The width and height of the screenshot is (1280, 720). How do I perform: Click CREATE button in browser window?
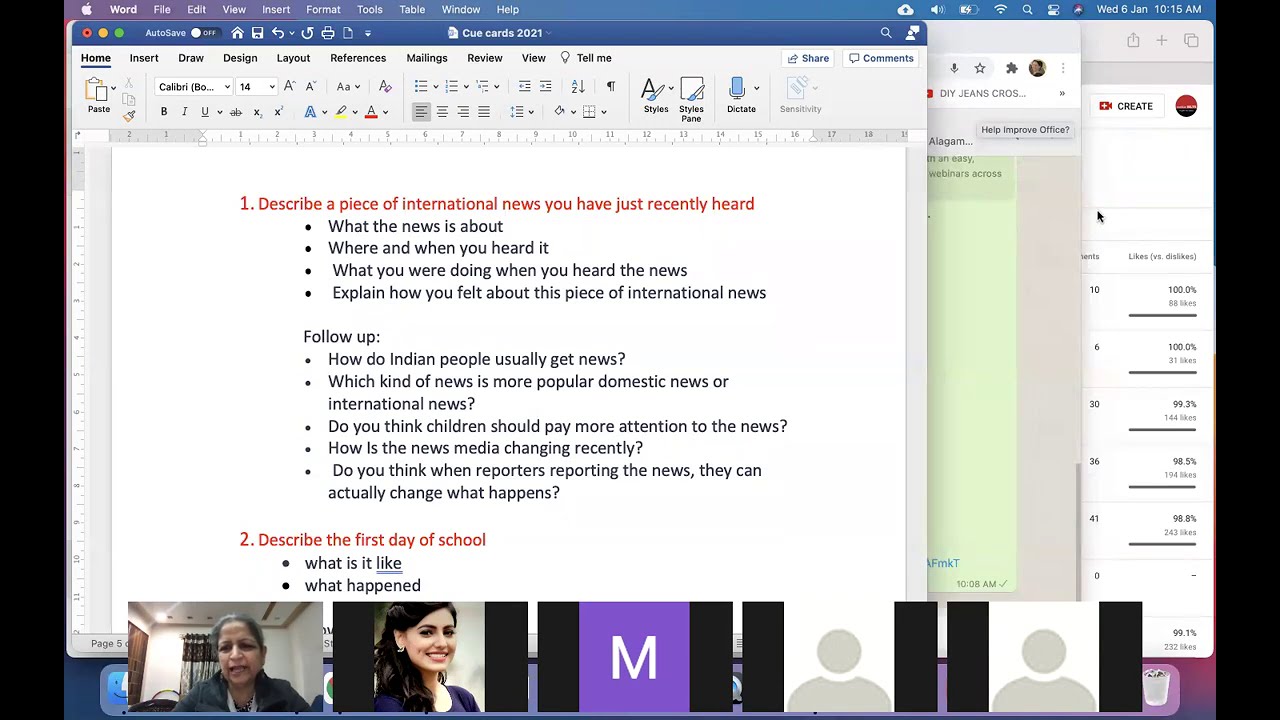[1126, 106]
